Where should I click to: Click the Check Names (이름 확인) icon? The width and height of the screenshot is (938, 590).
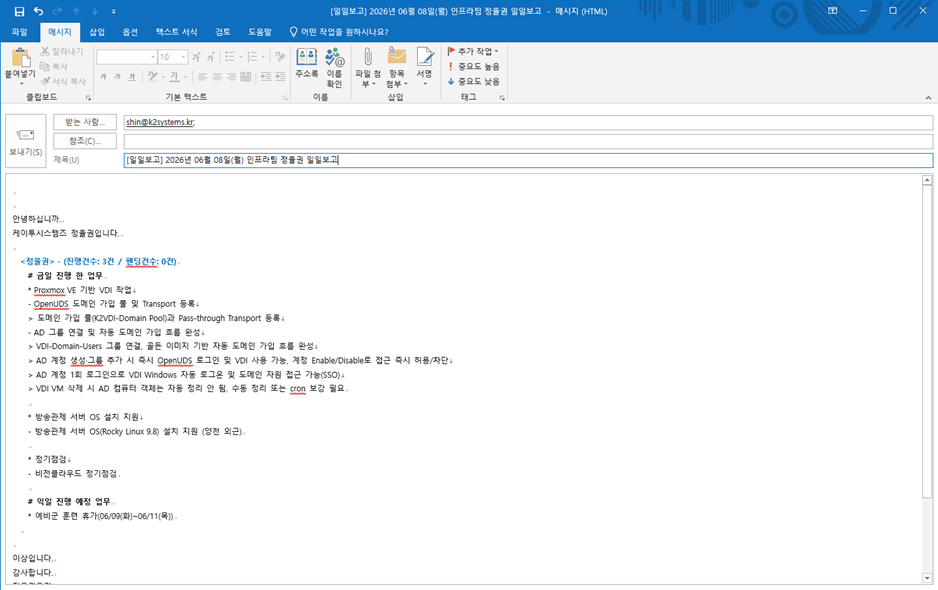334,68
